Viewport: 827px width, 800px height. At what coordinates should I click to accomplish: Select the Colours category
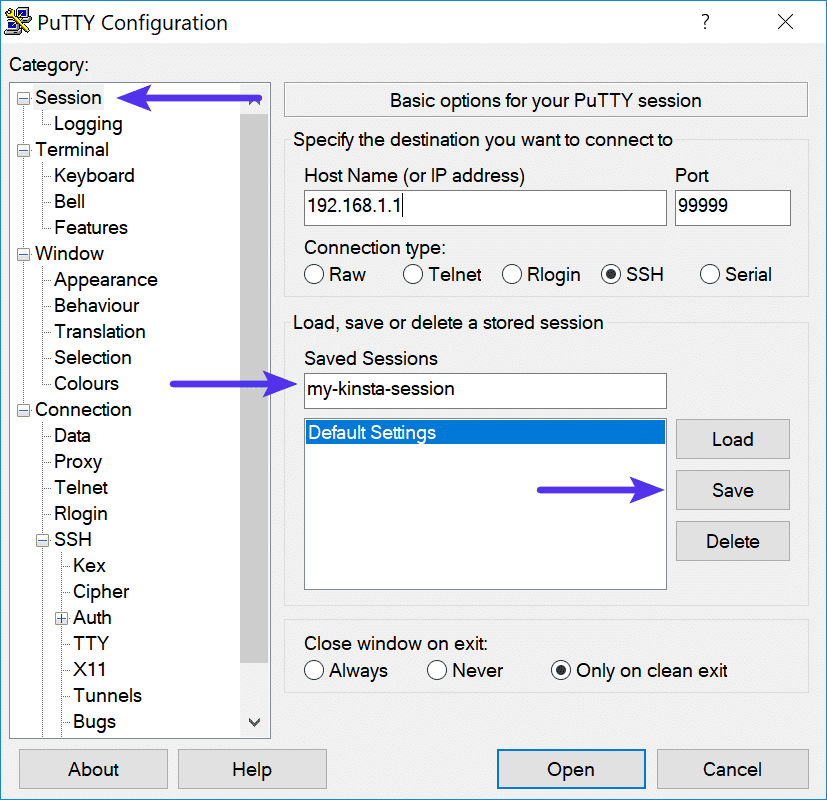pos(84,383)
